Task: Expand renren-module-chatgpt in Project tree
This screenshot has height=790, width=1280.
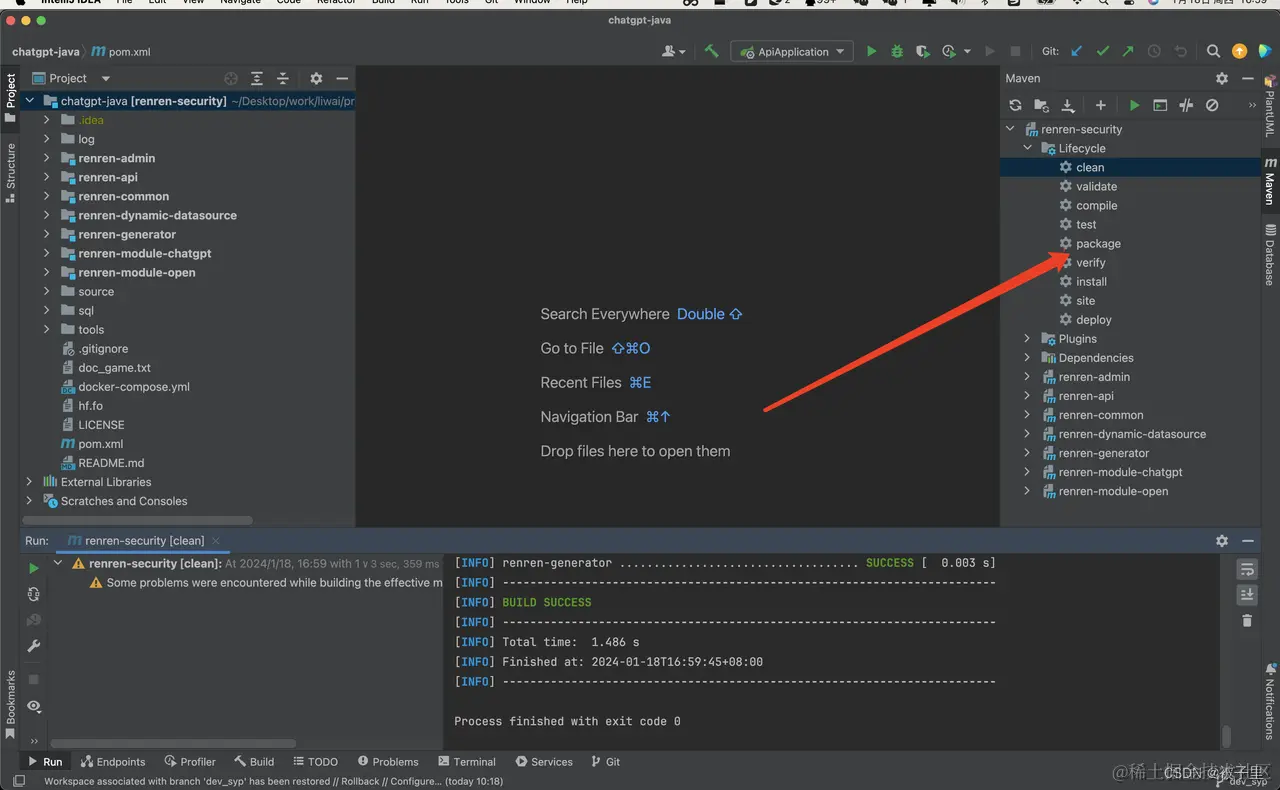Action: (46, 253)
